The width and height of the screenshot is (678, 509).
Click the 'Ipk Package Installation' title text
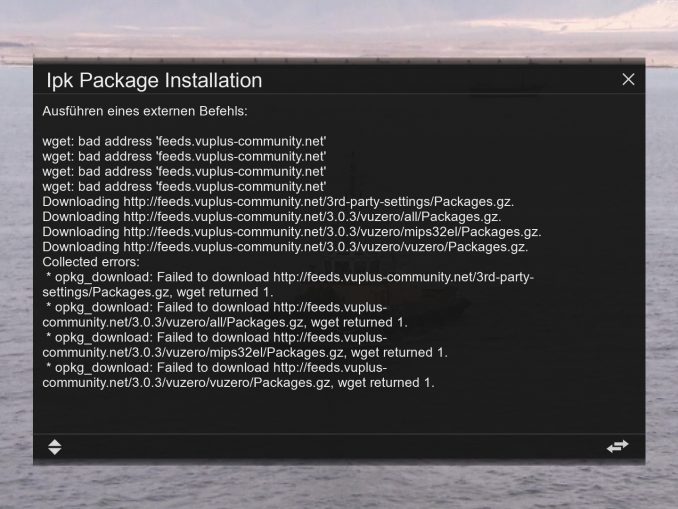point(154,80)
